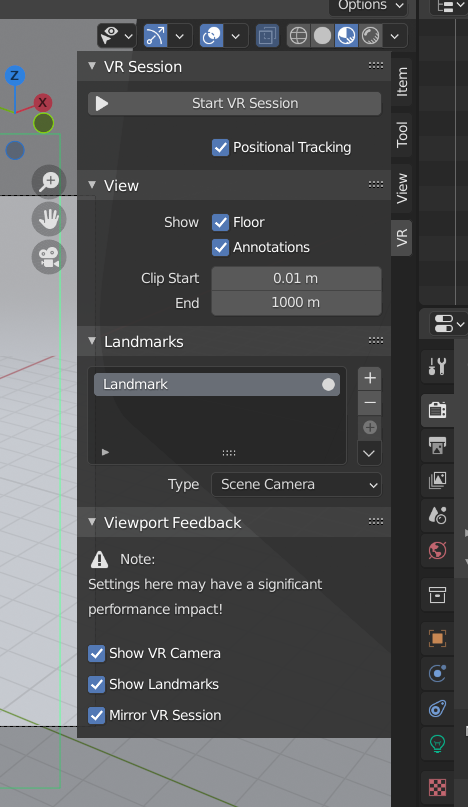Click the pan hand viewport icon
Image resolution: width=468 pixels, height=807 pixels.
tap(49, 219)
